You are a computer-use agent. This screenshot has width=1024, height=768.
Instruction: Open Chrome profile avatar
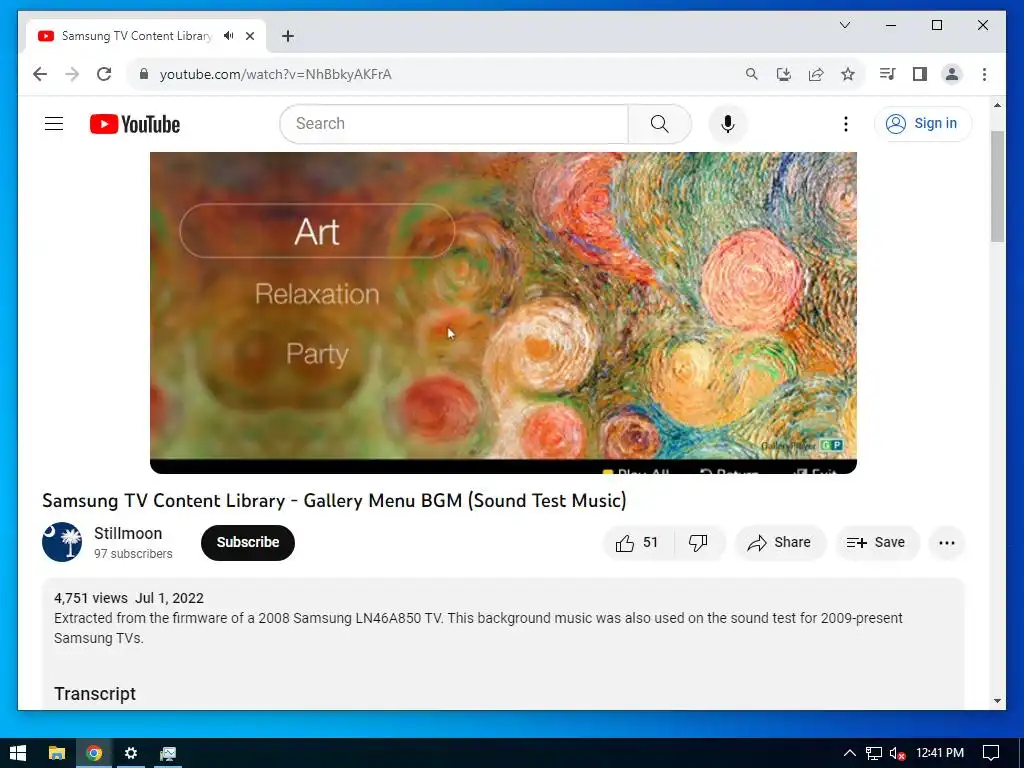click(952, 74)
